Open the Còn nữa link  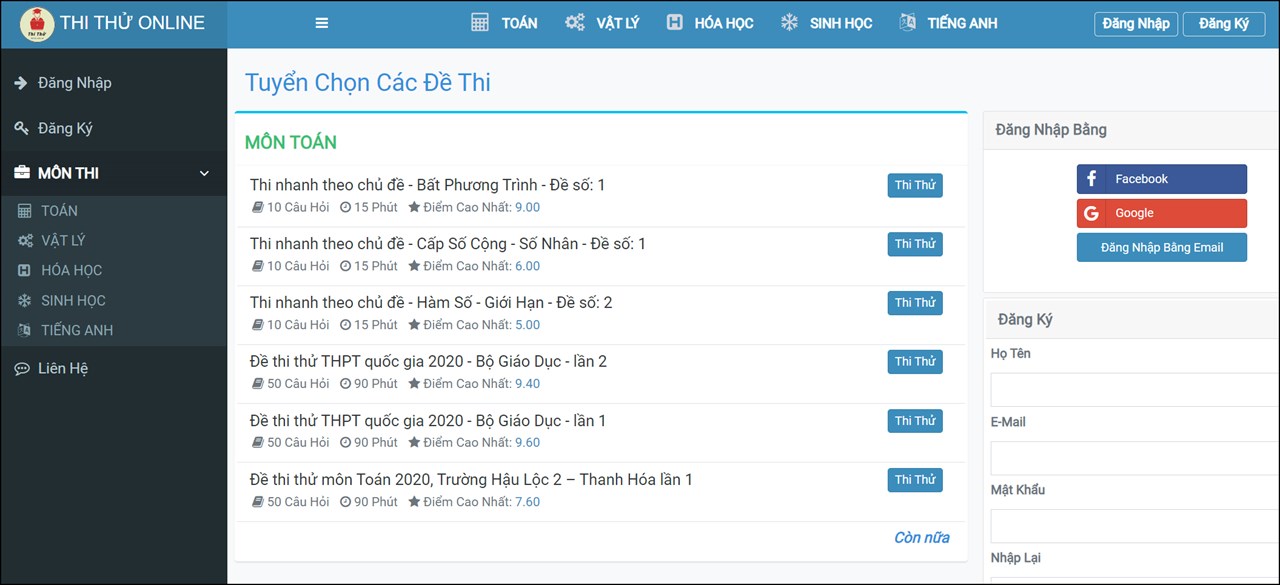(x=921, y=538)
